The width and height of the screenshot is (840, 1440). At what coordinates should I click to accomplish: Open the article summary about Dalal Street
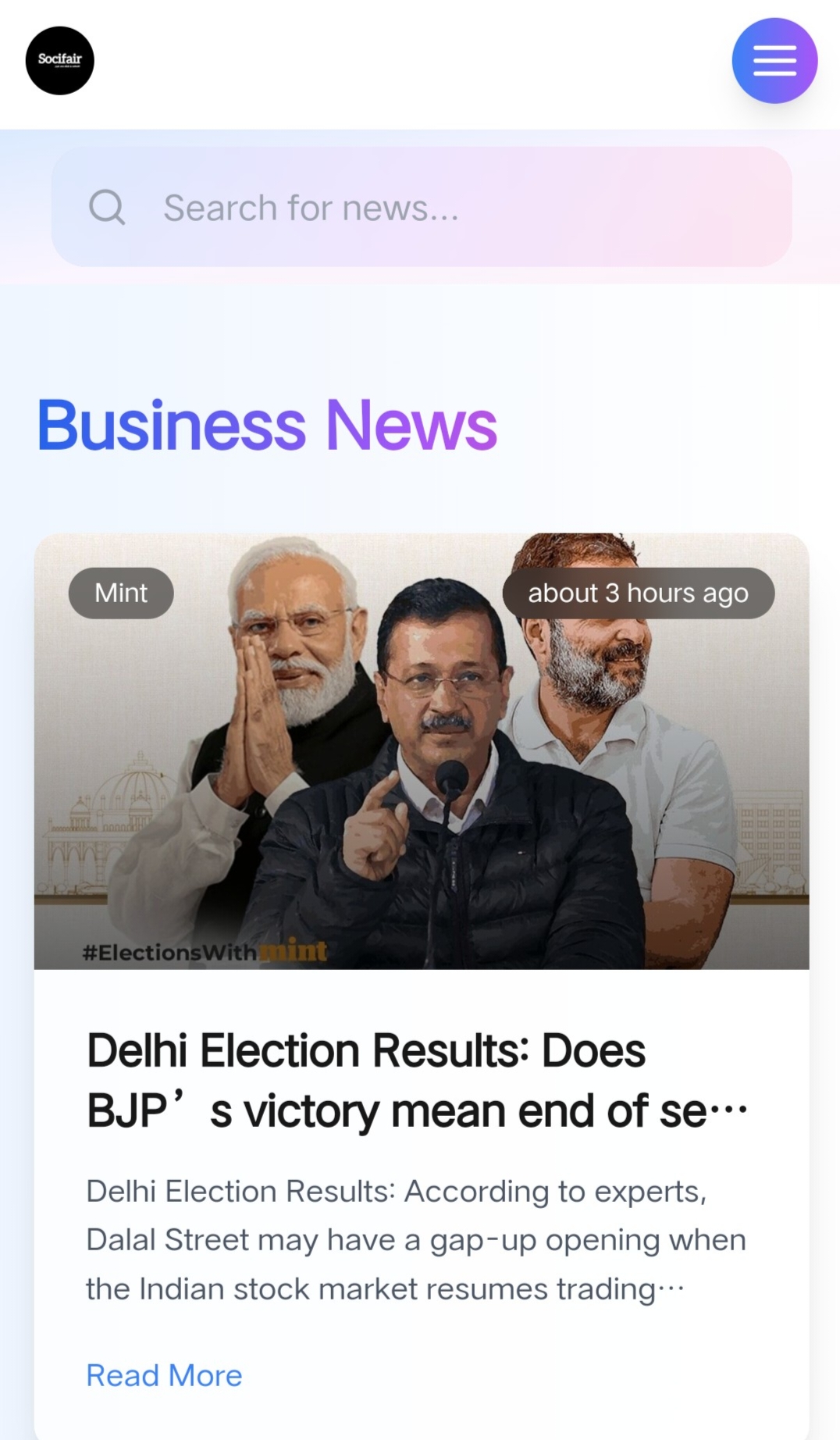(416, 1240)
